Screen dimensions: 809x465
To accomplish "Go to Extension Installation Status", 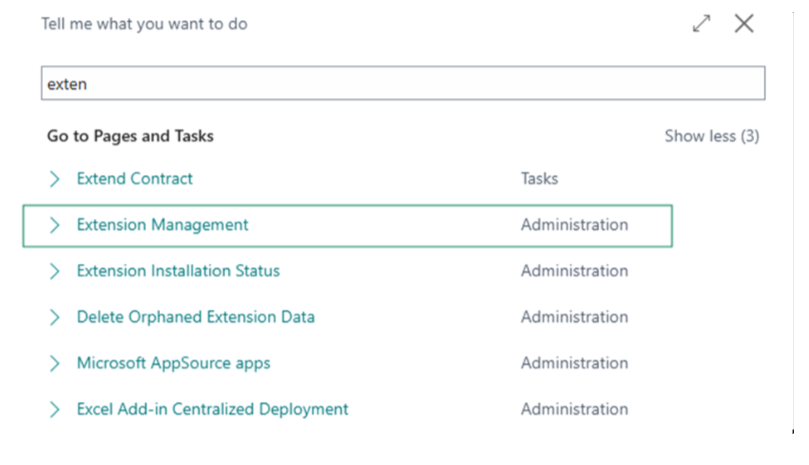I will tap(178, 271).
